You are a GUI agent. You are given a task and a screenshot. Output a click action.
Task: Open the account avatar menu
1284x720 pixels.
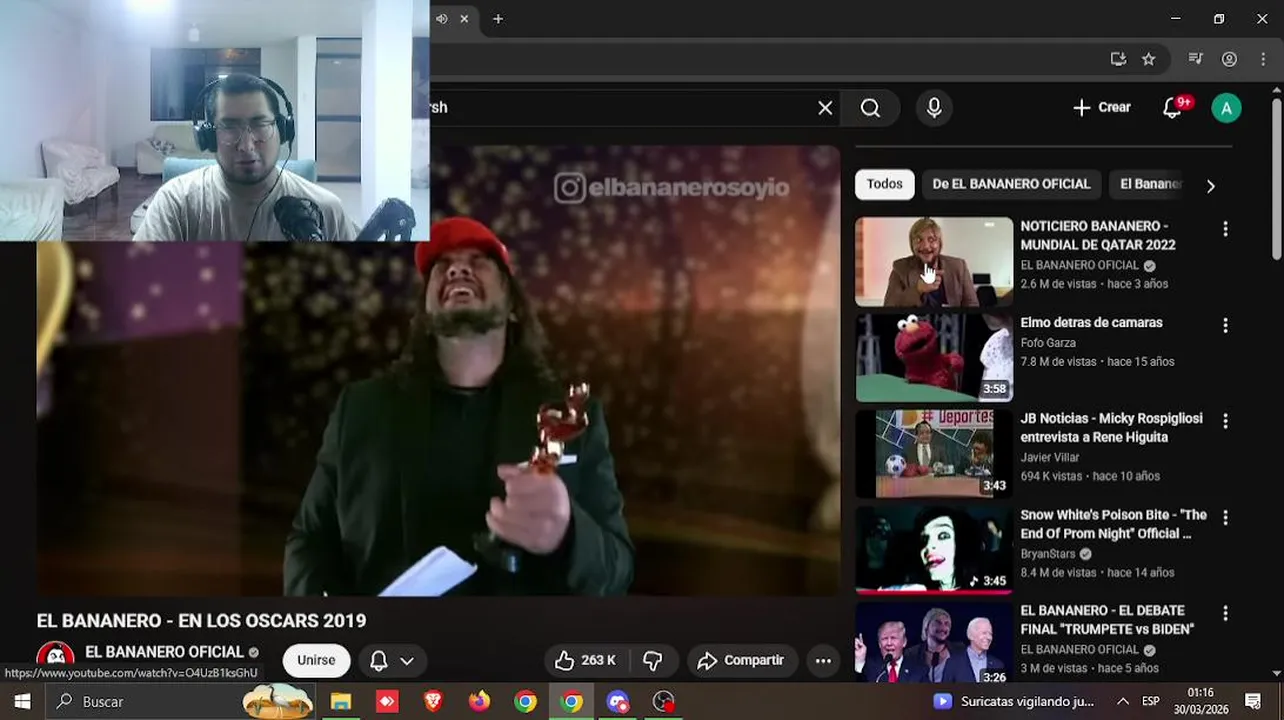[1226, 108]
